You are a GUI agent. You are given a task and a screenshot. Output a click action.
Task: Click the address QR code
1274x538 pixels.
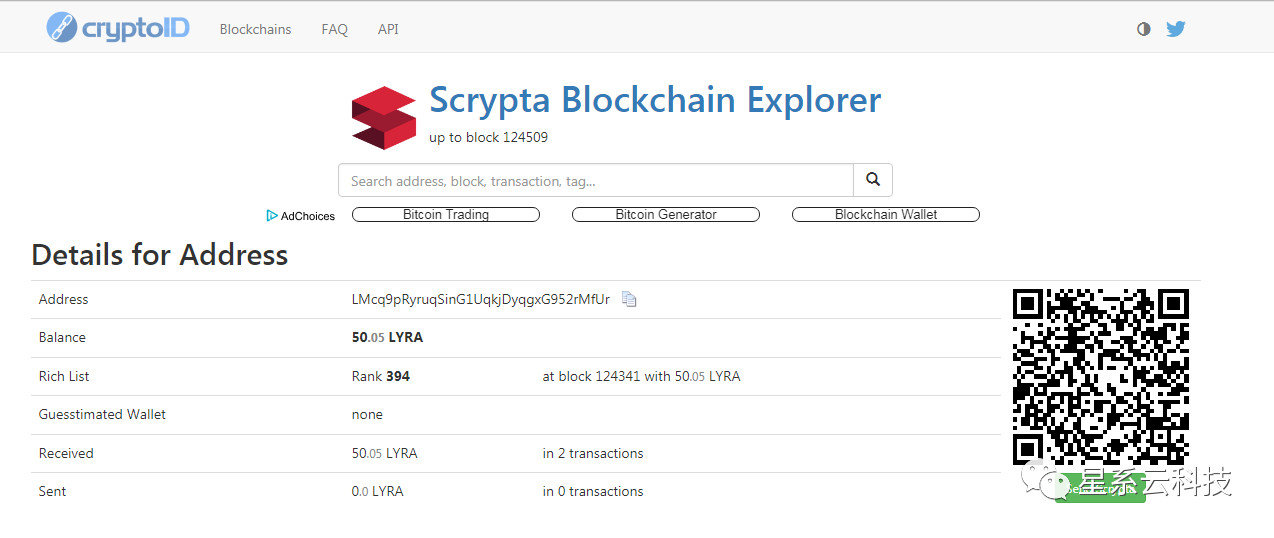click(1101, 377)
